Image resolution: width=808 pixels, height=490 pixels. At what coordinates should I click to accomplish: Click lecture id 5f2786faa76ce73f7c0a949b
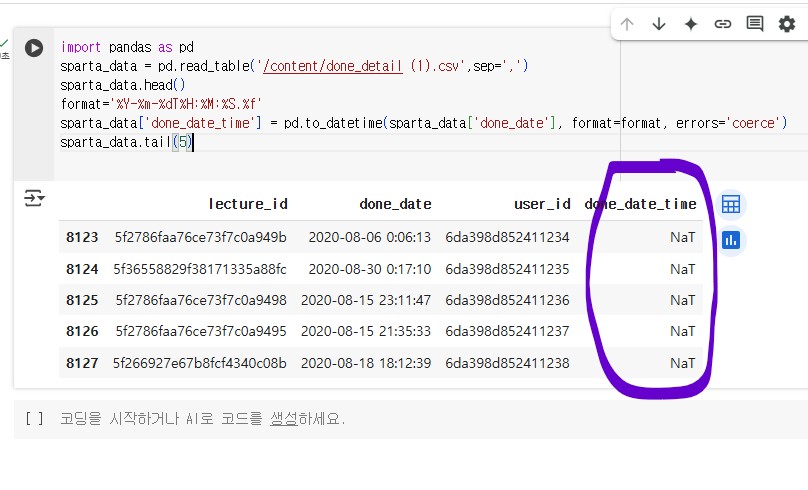coord(200,238)
